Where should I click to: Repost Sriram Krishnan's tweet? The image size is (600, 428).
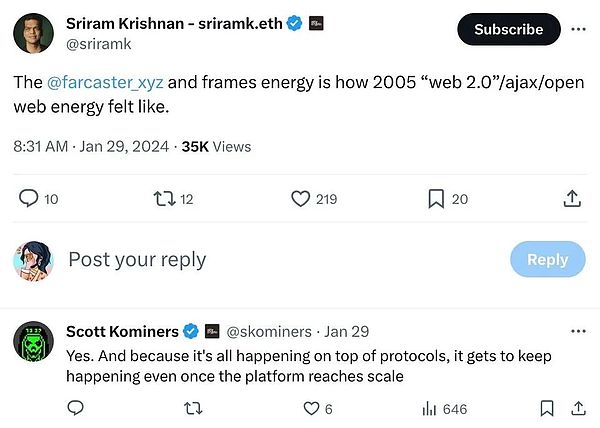(x=163, y=199)
